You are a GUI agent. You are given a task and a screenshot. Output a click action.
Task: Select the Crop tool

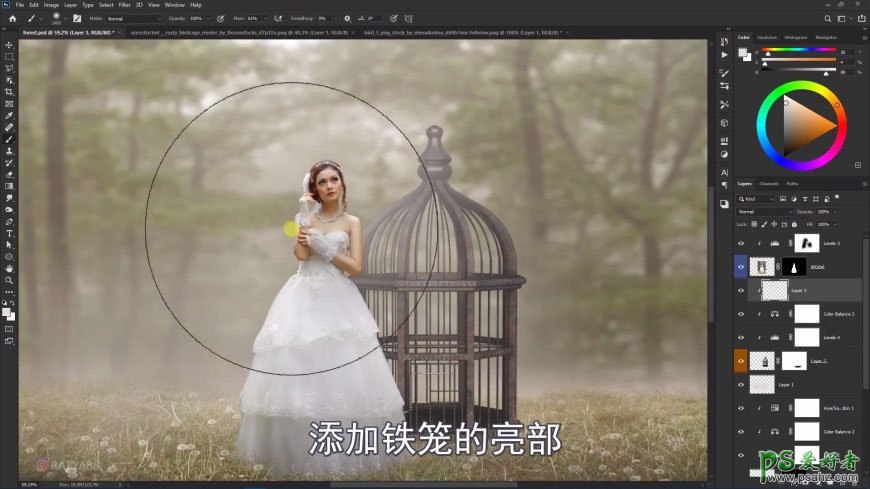click(9, 92)
